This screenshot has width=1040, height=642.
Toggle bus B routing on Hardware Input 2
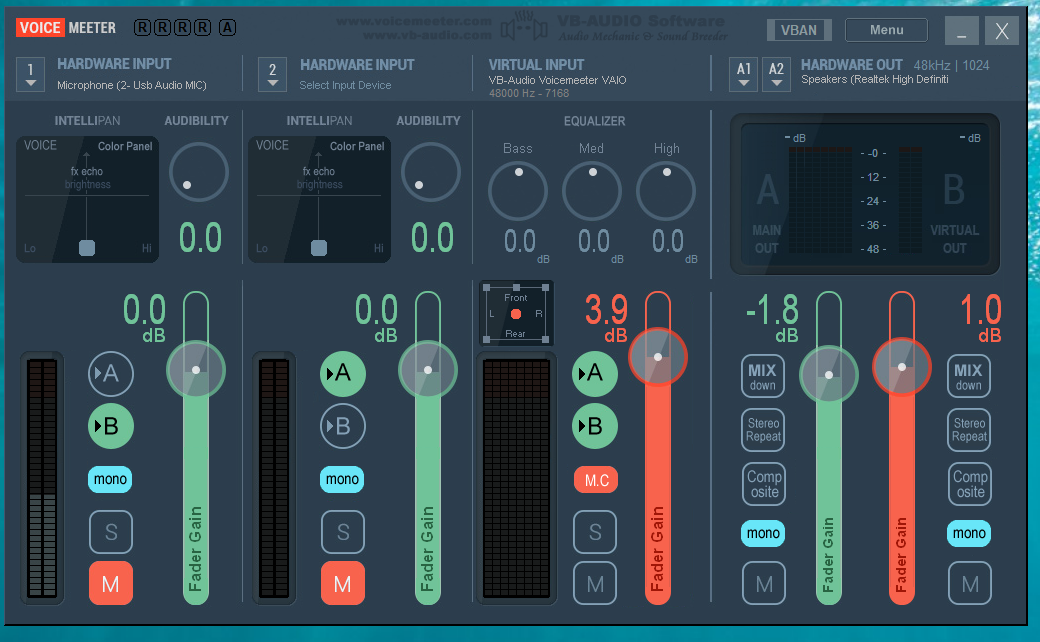tap(343, 426)
